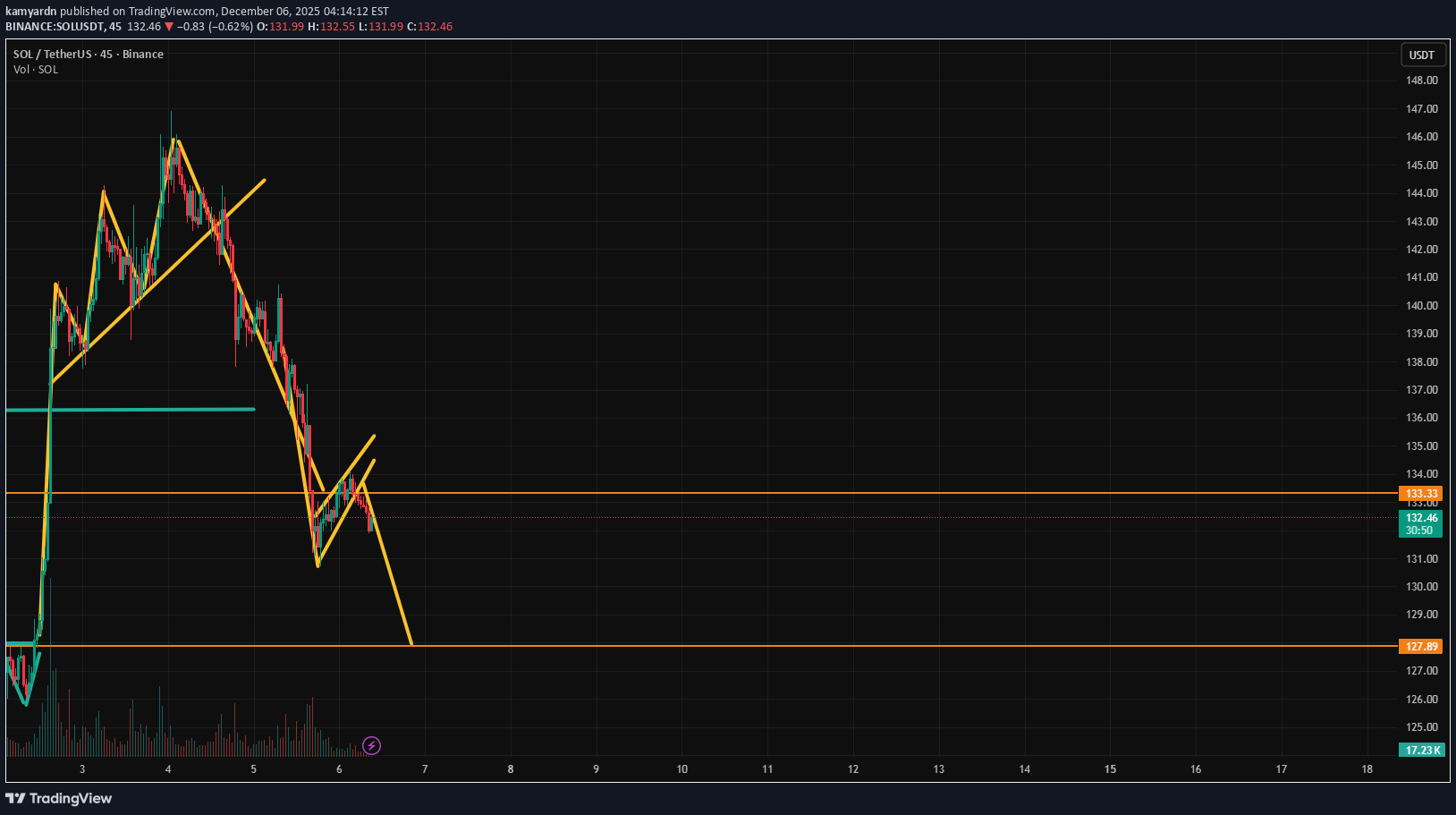Click the 148.00 price axis label

tap(1421, 81)
